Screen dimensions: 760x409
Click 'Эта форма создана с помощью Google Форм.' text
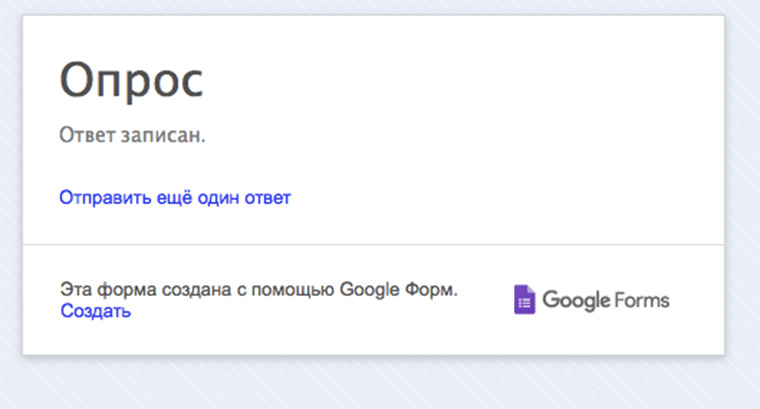259,290
